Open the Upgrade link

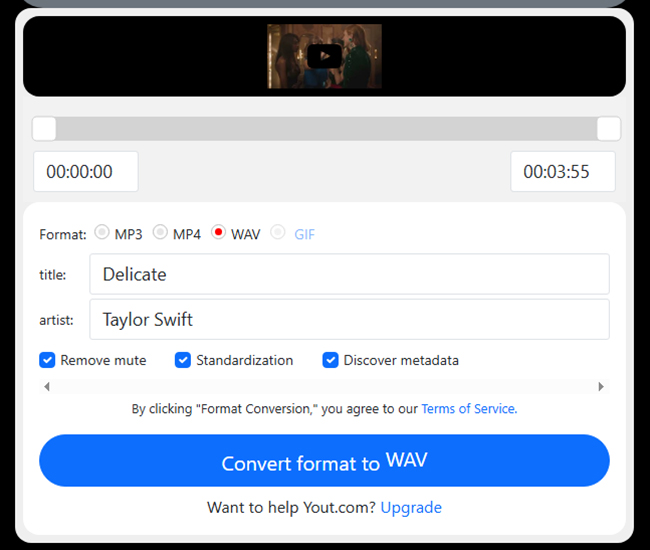[411, 508]
